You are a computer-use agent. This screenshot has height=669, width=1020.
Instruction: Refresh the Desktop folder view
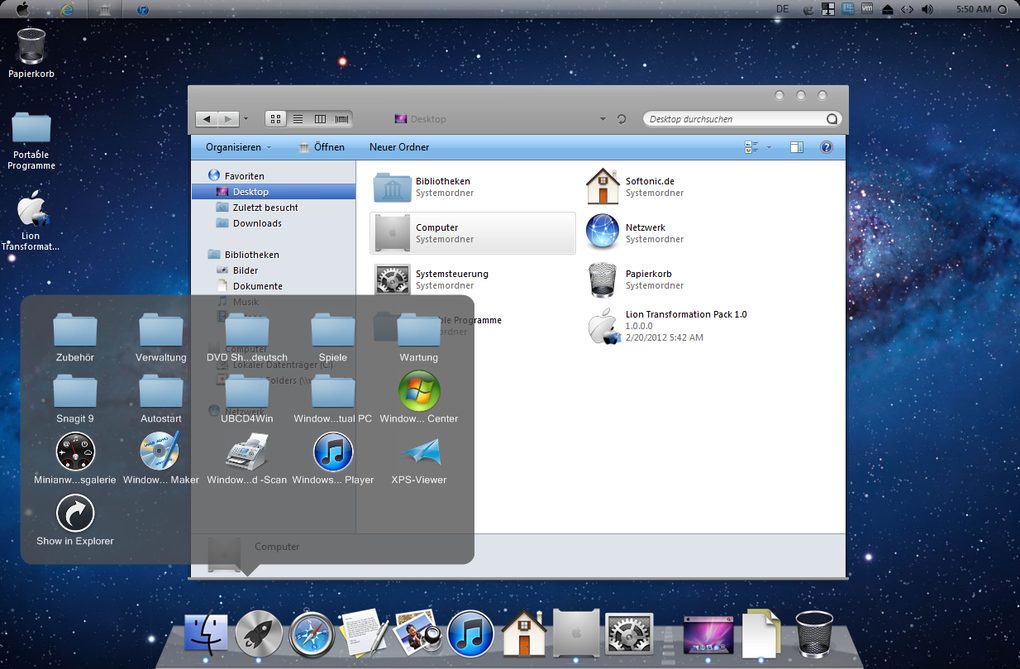(622, 119)
